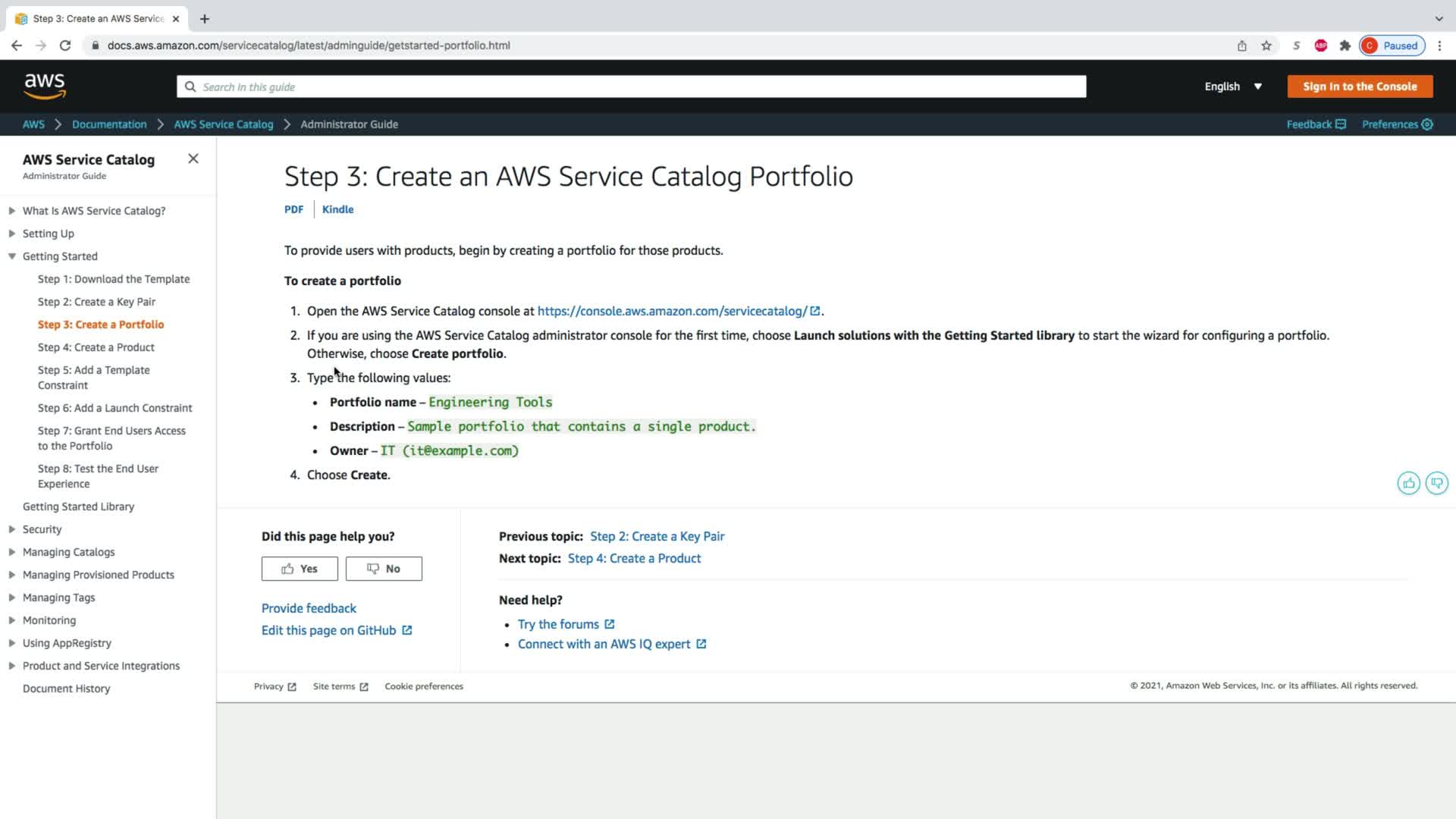The width and height of the screenshot is (1456, 819).
Task: Click Sign In to the Console button
Action: point(1360,86)
